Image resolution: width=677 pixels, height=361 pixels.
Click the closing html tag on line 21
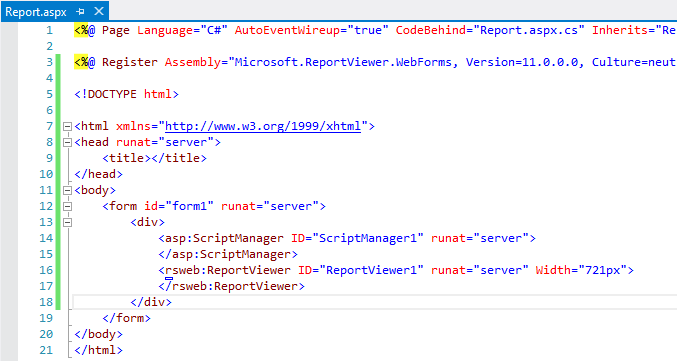click(x=98, y=350)
